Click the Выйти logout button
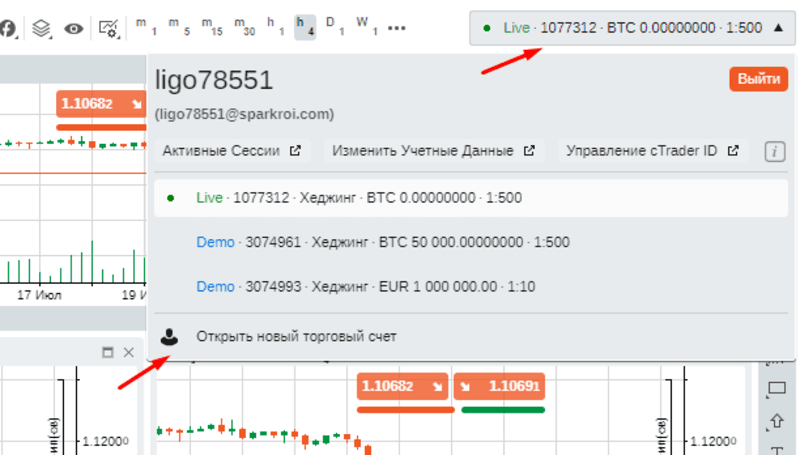This screenshot has width=800, height=455. pyautogui.click(x=758, y=79)
